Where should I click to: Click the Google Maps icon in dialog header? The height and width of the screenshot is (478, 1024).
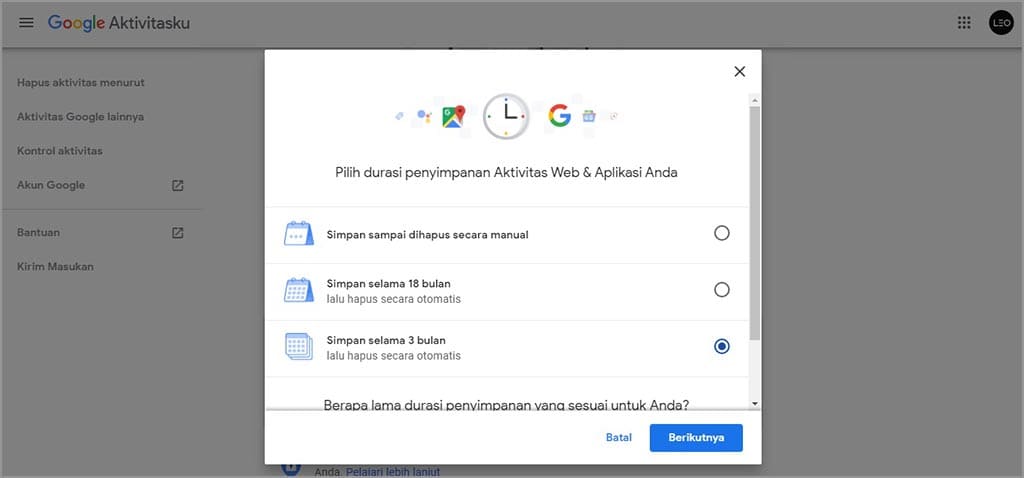click(x=455, y=117)
